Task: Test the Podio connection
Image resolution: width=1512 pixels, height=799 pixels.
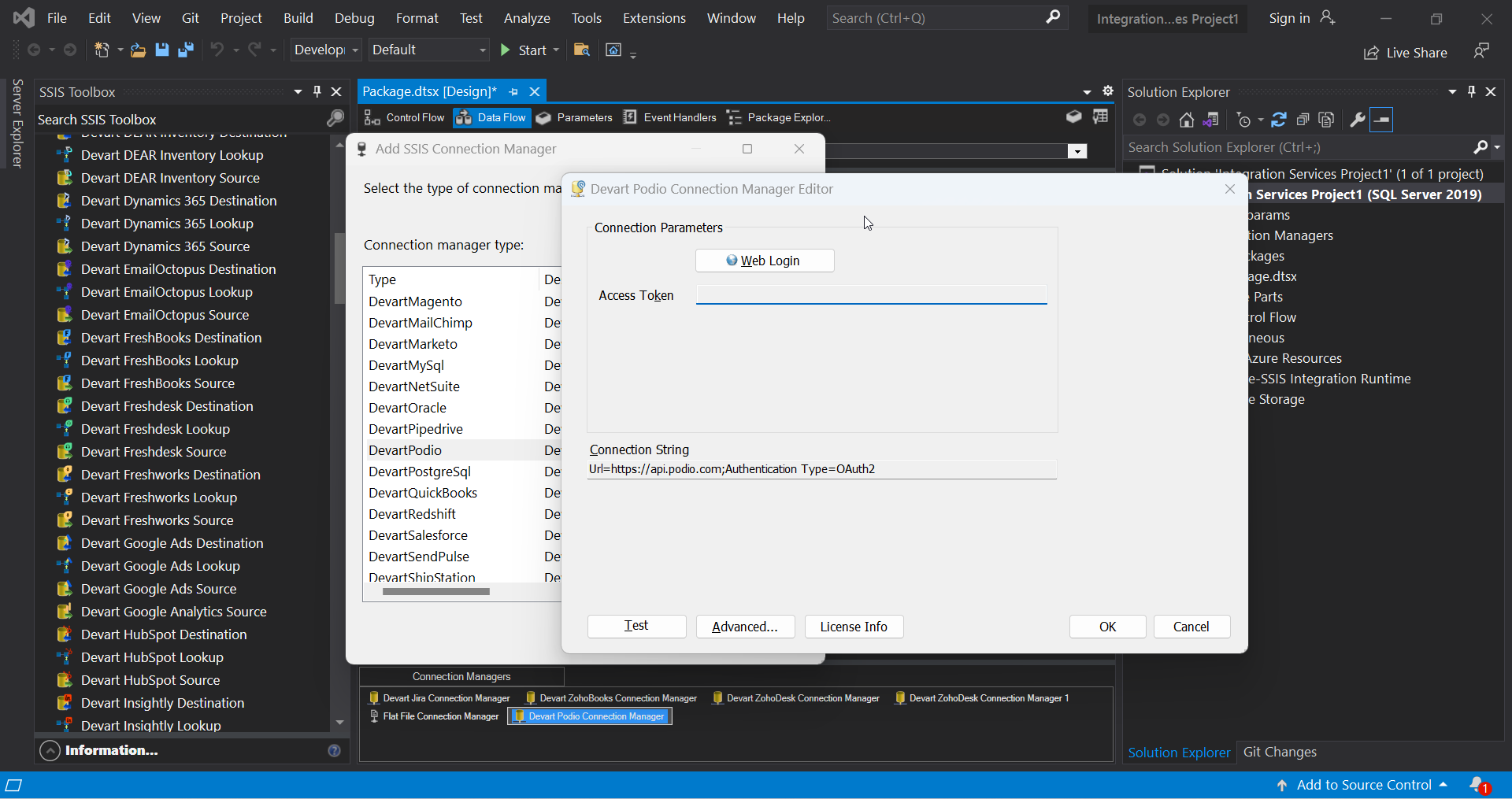Action: coord(636,627)
